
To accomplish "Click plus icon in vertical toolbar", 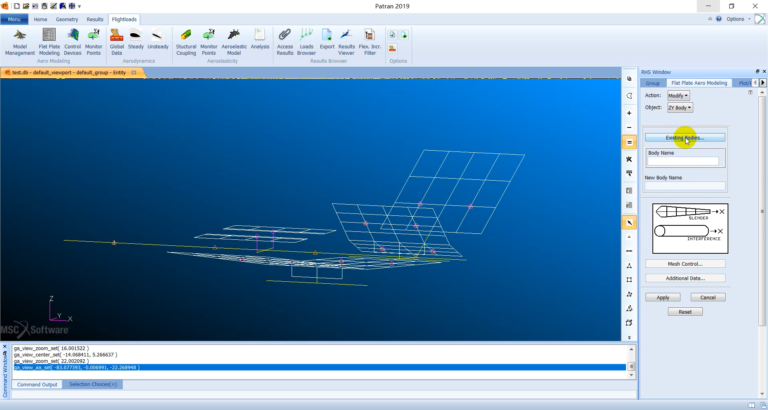I will 629,113.
